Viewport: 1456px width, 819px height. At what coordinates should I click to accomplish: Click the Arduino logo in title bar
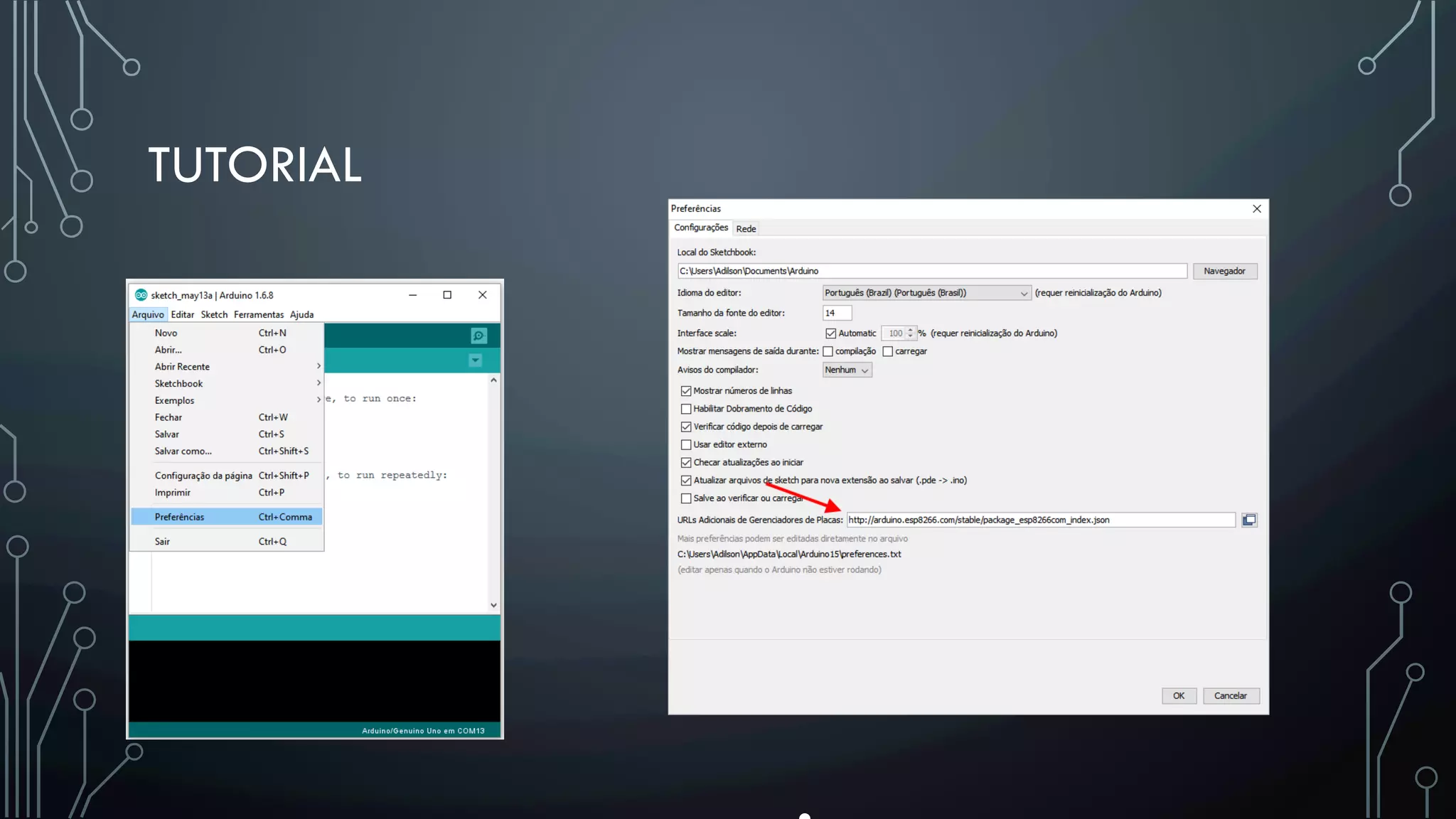click(x=141, y=295)
